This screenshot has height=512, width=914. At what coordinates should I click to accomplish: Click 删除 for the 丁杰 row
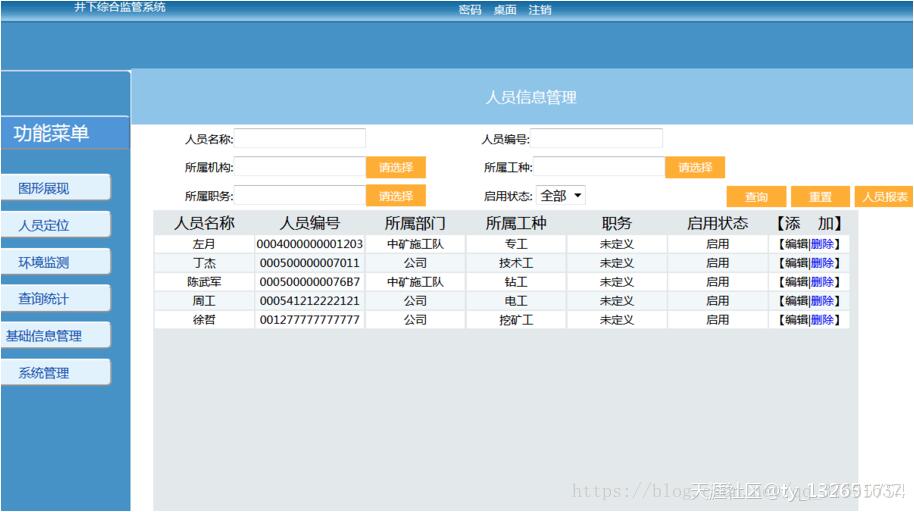(822, 263)
